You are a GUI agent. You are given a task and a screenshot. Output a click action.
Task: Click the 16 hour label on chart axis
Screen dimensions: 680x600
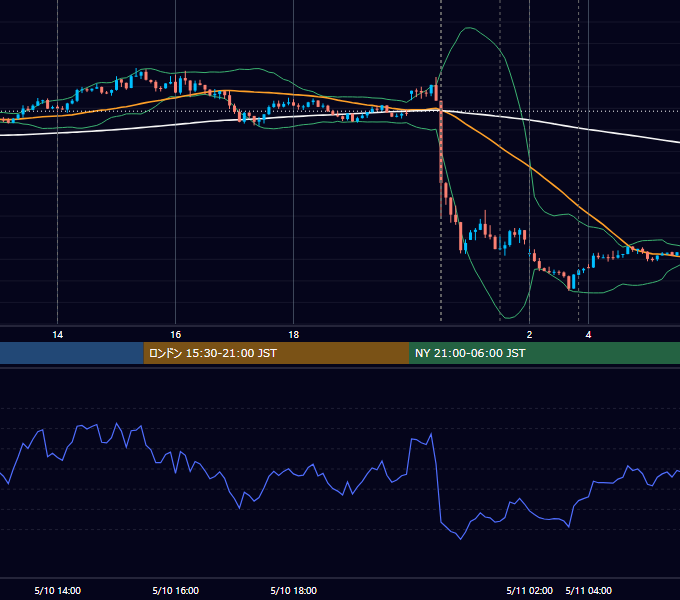pos(176,335)
